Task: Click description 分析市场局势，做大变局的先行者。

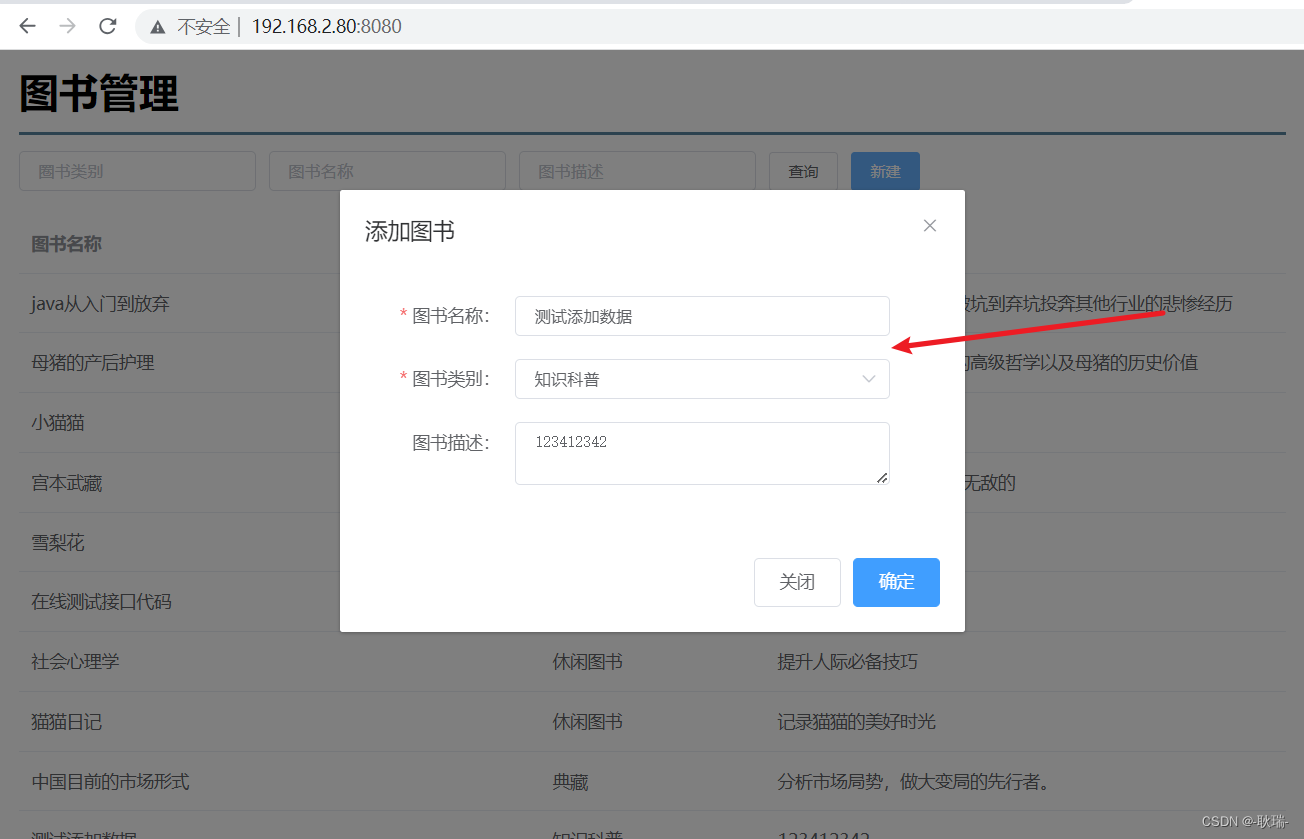Action: (x=916, y=781)
